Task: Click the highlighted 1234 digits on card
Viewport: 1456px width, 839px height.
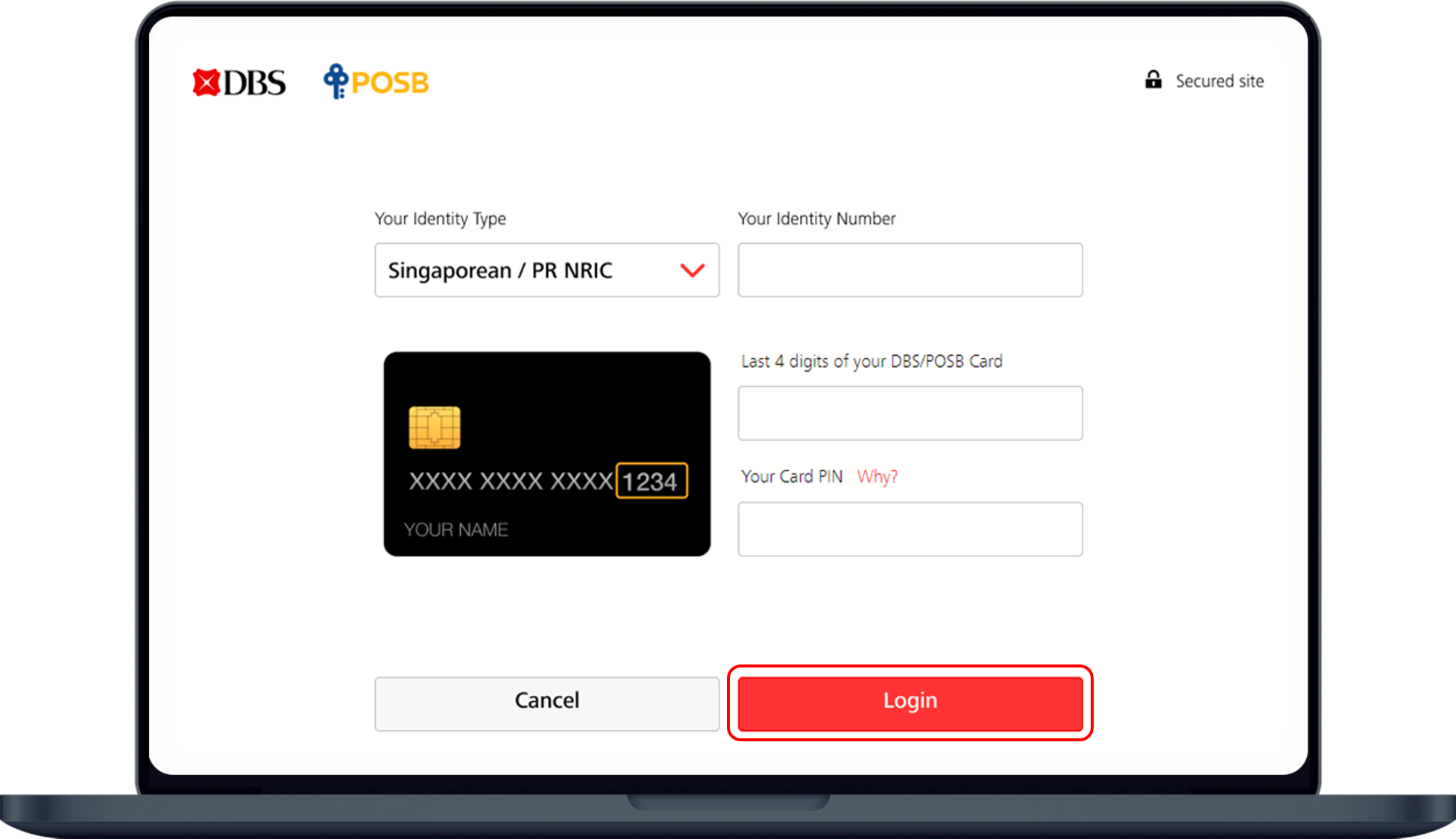Action: click(x=651, y=481)
